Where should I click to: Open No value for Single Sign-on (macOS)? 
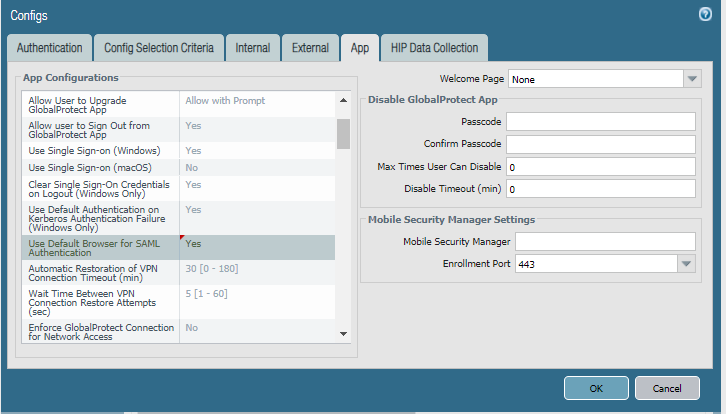click(x=257, y=168)
